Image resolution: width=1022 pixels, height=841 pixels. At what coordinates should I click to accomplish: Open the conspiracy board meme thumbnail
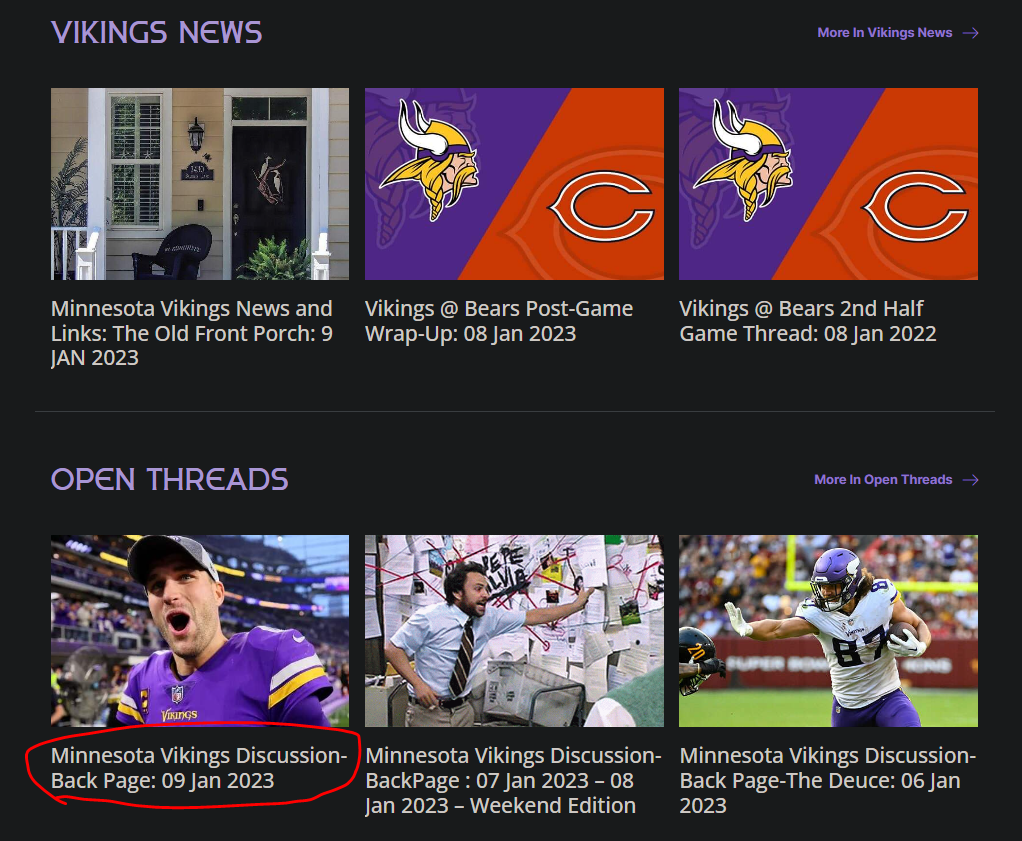tap(514, 630)
